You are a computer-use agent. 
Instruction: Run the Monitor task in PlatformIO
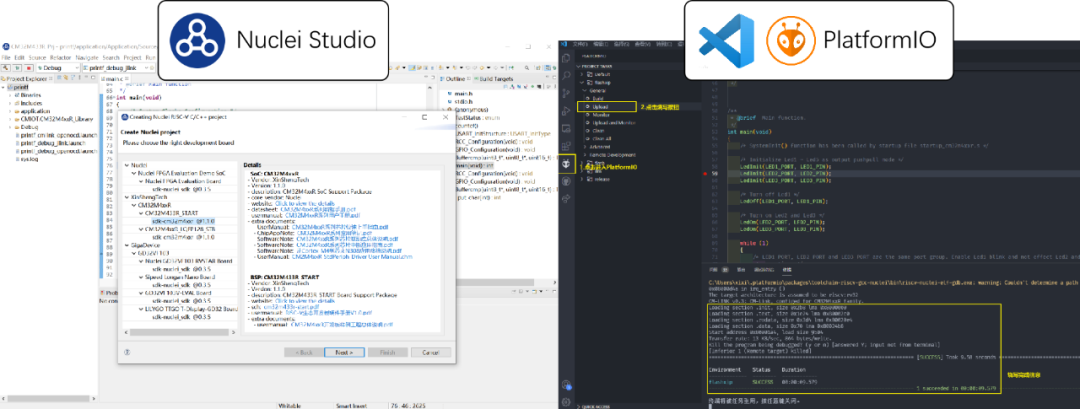click(x=601, y=115)
